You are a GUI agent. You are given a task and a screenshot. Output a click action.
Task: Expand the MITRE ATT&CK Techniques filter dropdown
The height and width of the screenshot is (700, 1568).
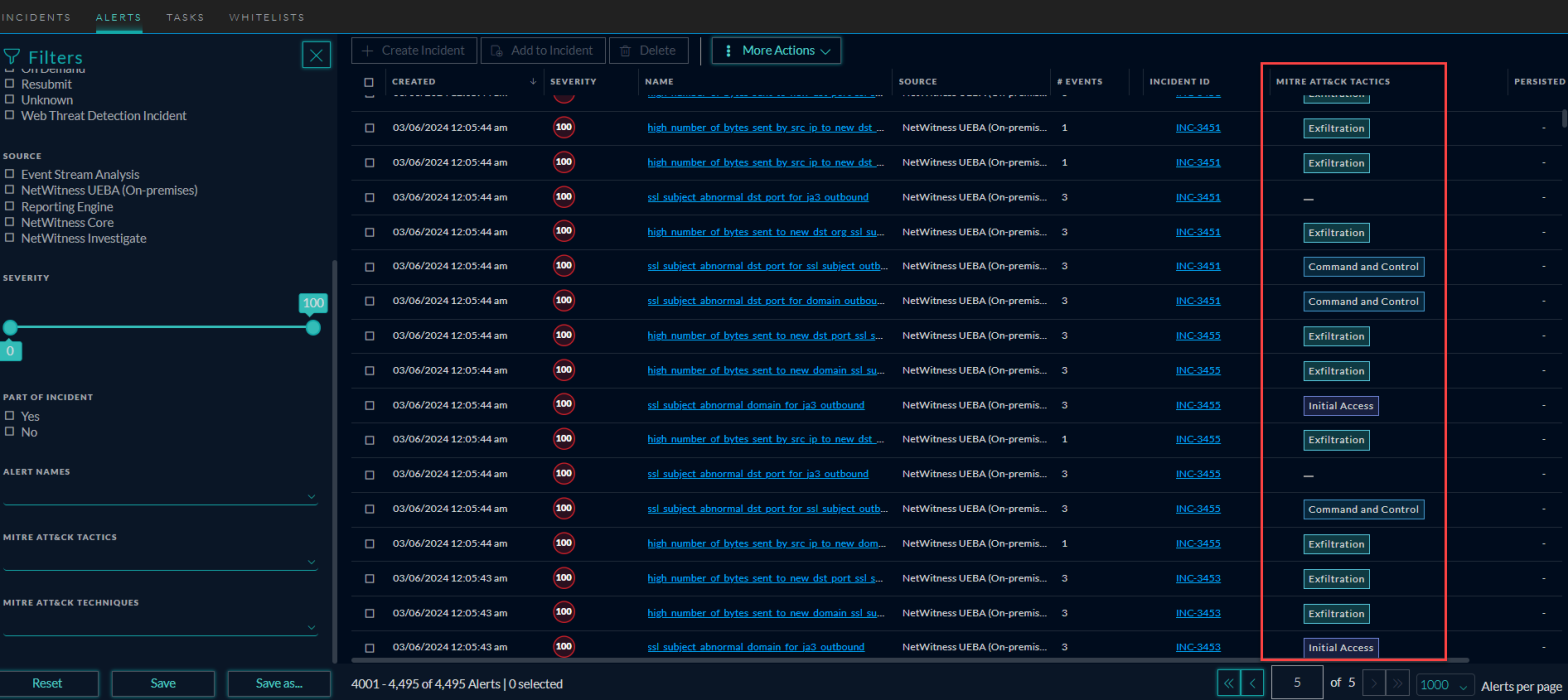point(161,627)
